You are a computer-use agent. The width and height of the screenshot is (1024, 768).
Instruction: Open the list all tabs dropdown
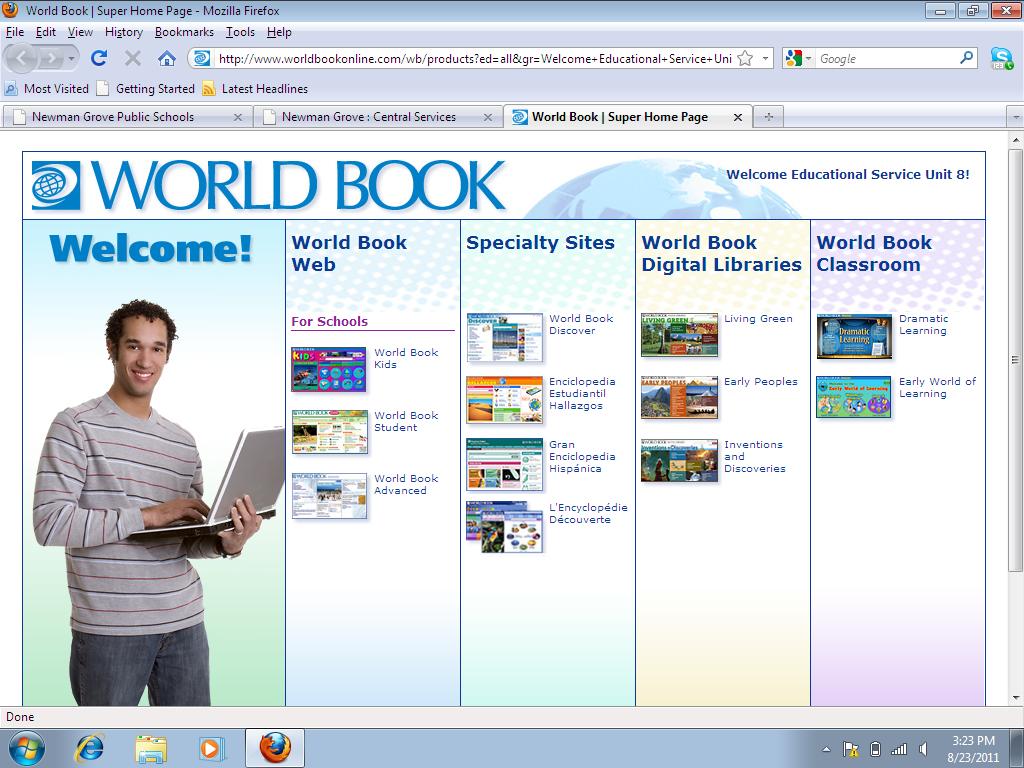click(1016, 117)
